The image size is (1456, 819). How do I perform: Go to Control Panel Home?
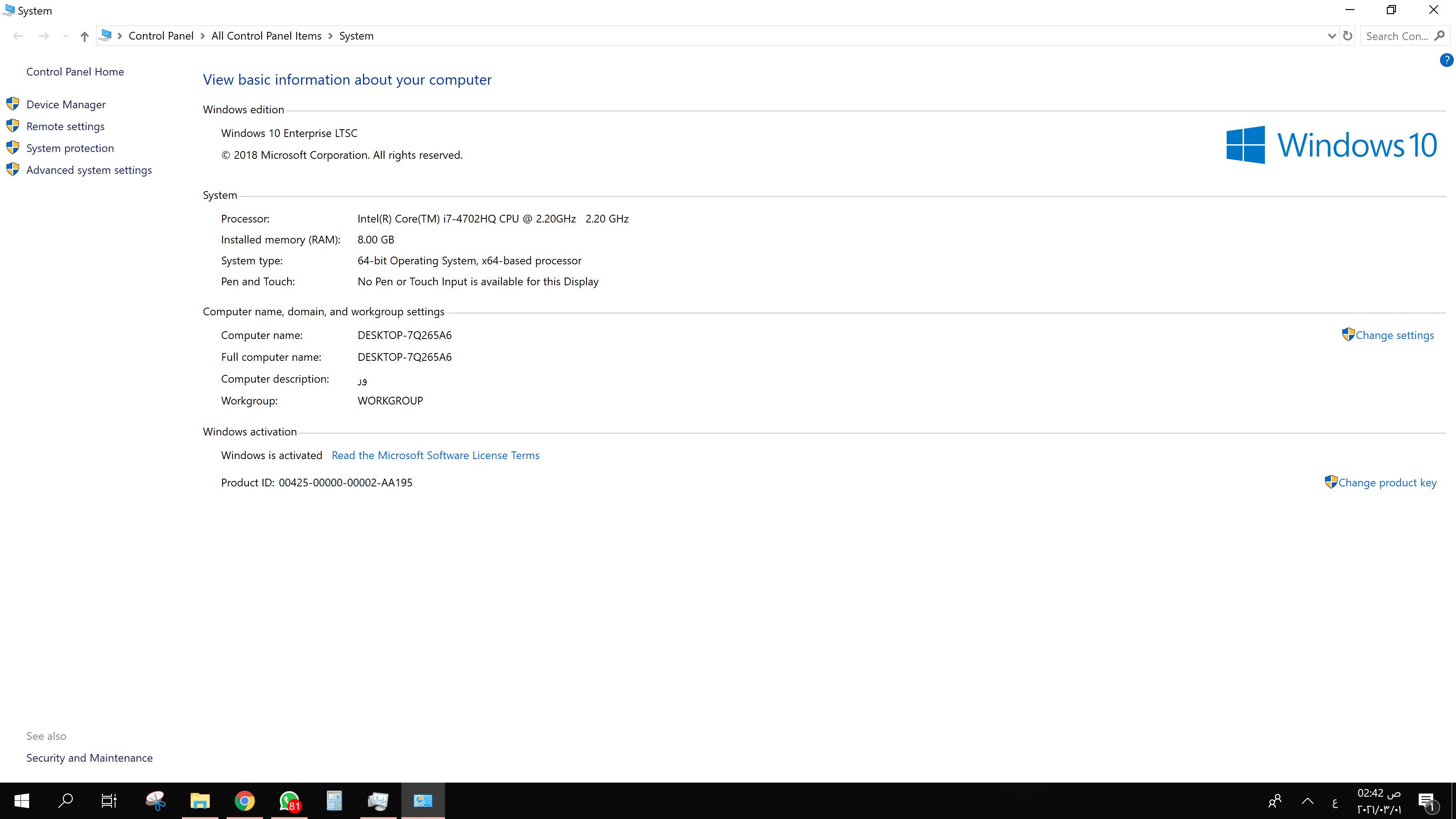click(x=75, y=72)
